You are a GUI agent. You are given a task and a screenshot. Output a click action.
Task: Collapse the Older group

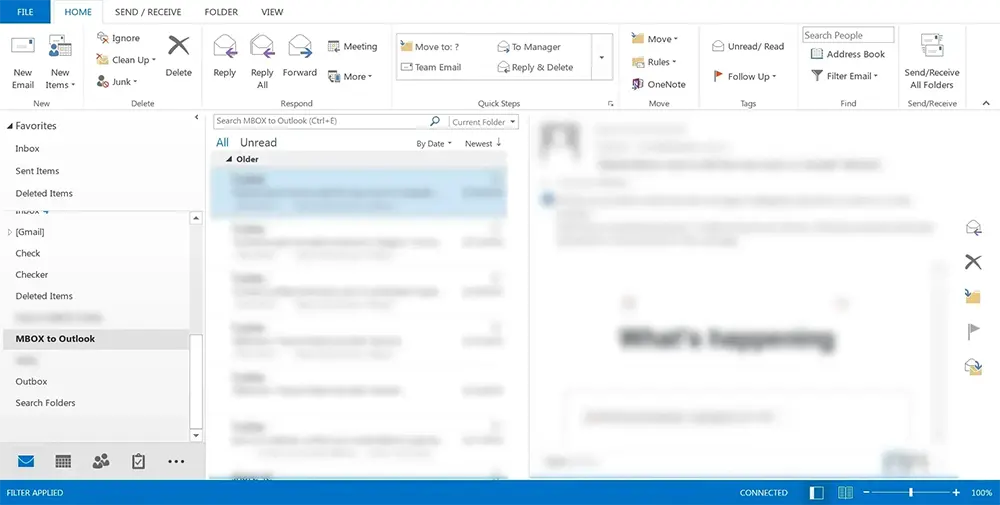tap(229, 159)
